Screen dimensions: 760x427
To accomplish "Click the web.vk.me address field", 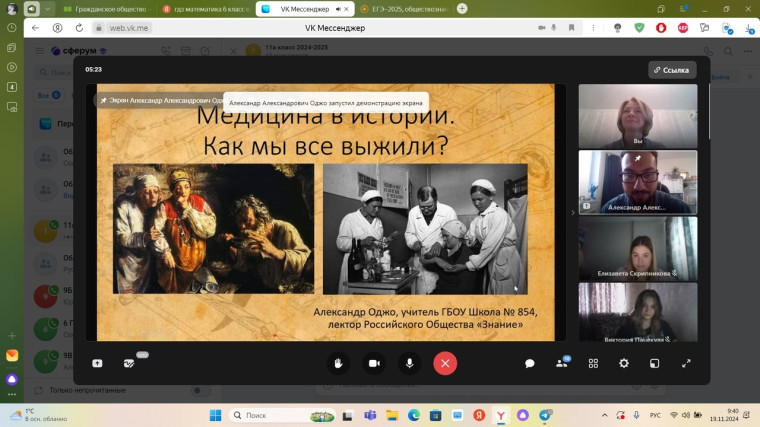I will [x=128, y=28].
